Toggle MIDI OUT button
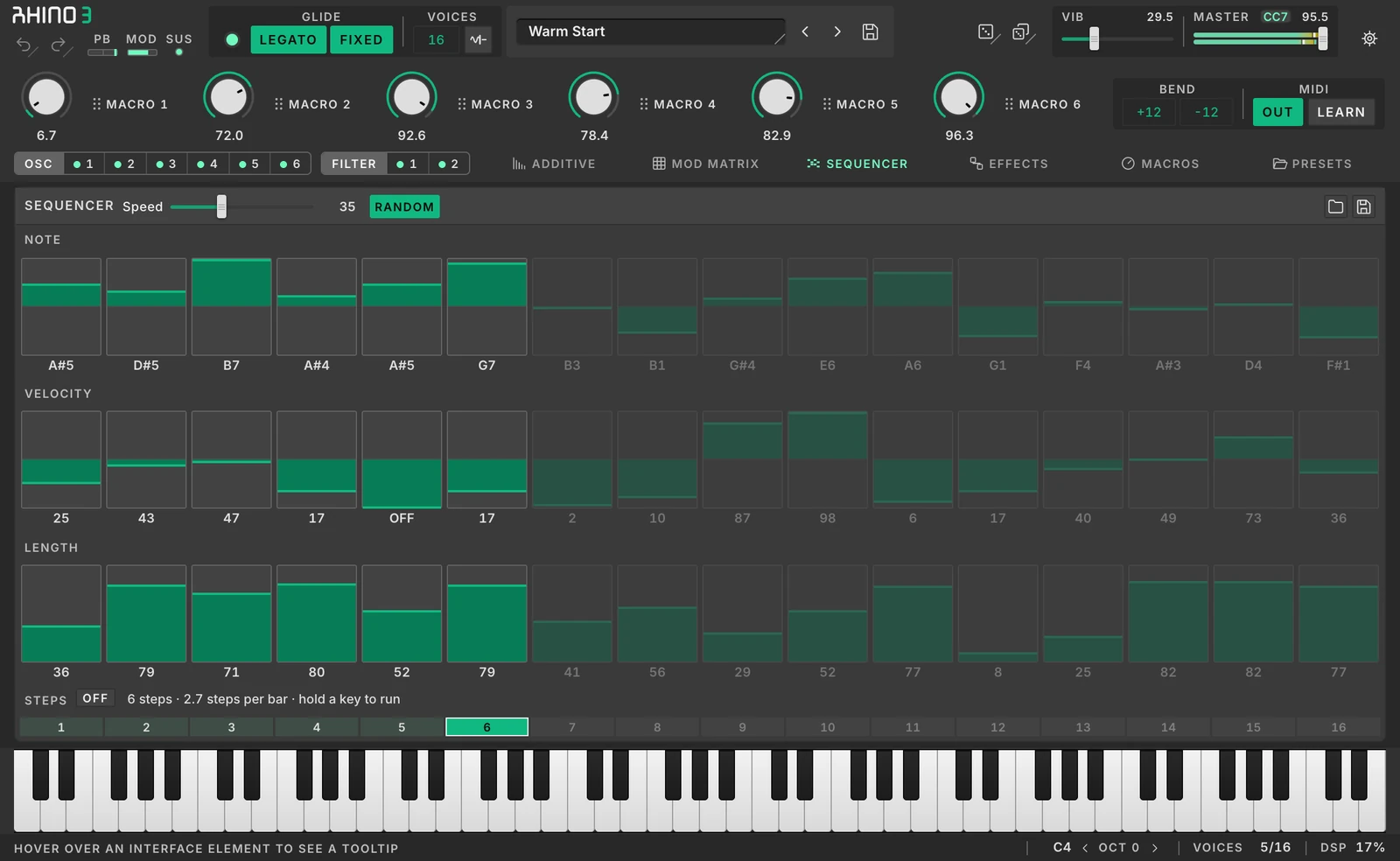This screenshot has height=861, width=1400. pos(1277,112)
